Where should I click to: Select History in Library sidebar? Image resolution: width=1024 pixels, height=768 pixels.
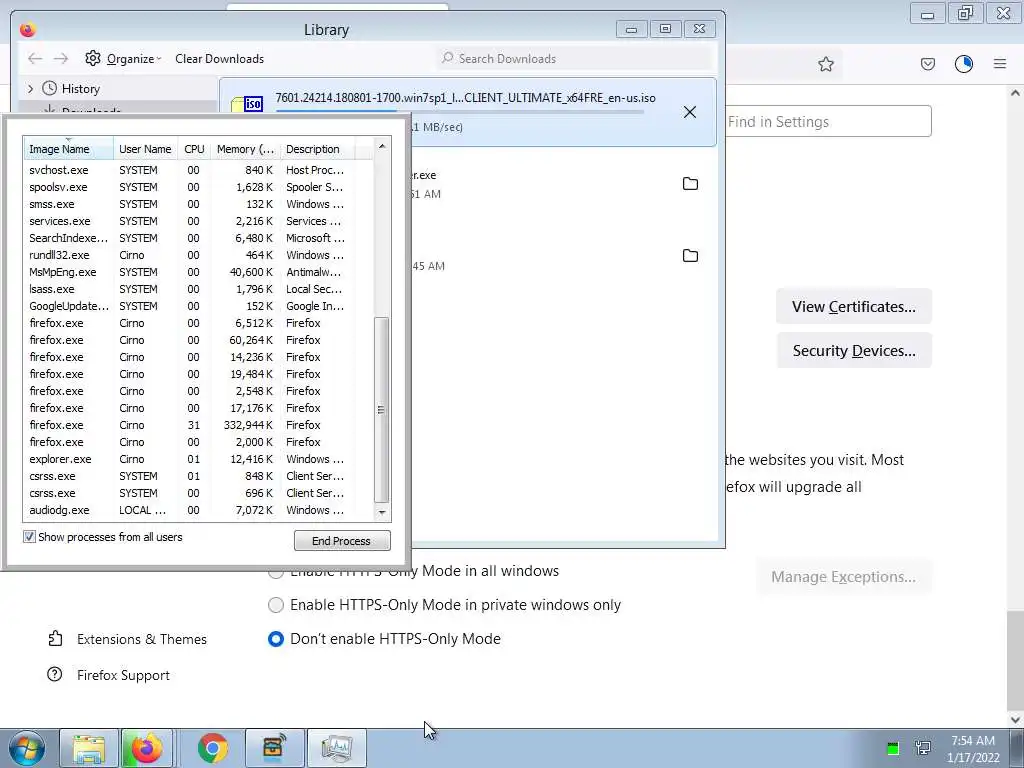point(80,89)
